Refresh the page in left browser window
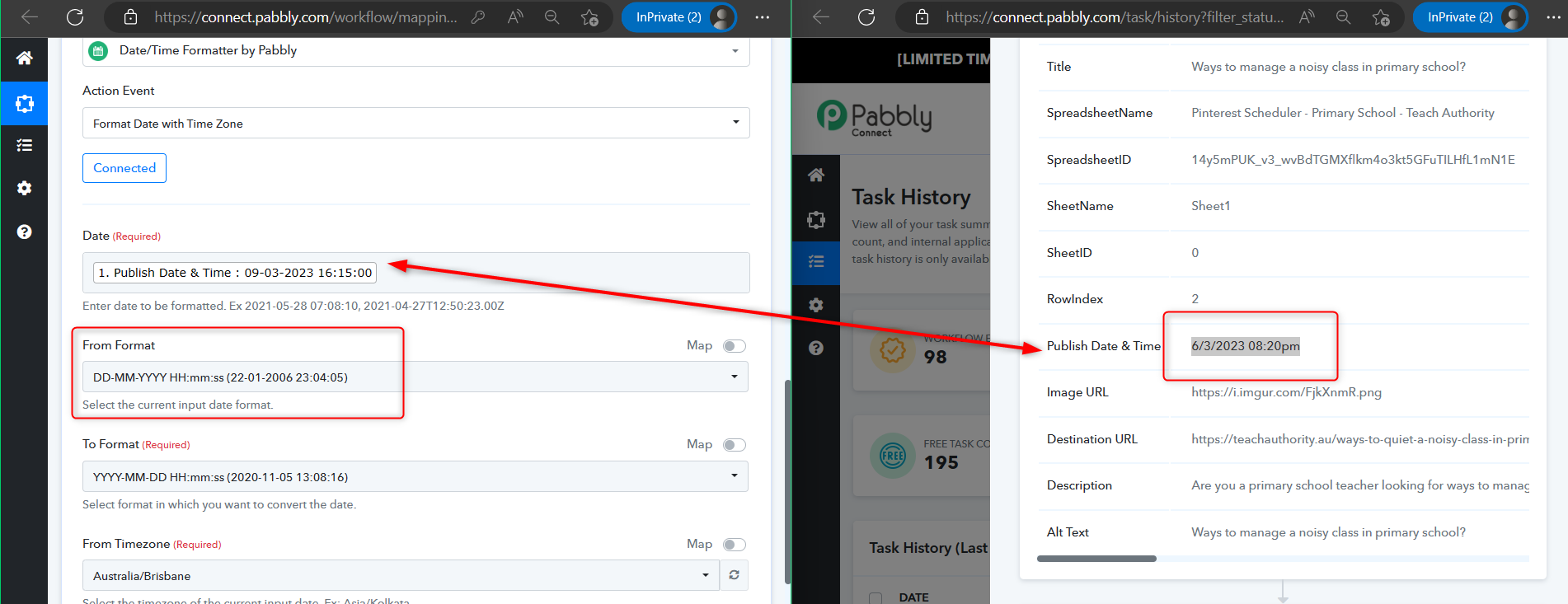The height and width of the screenshot is (604, 1568). 75,17
